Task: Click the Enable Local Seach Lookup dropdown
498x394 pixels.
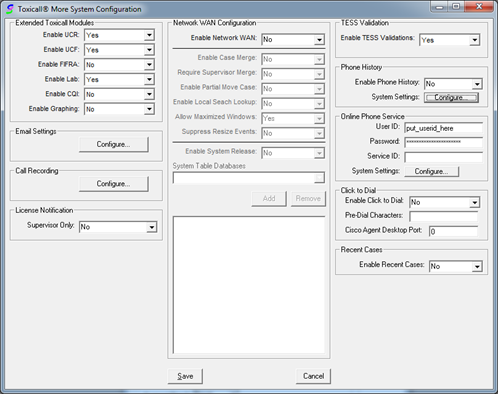Action: (293, 104)
